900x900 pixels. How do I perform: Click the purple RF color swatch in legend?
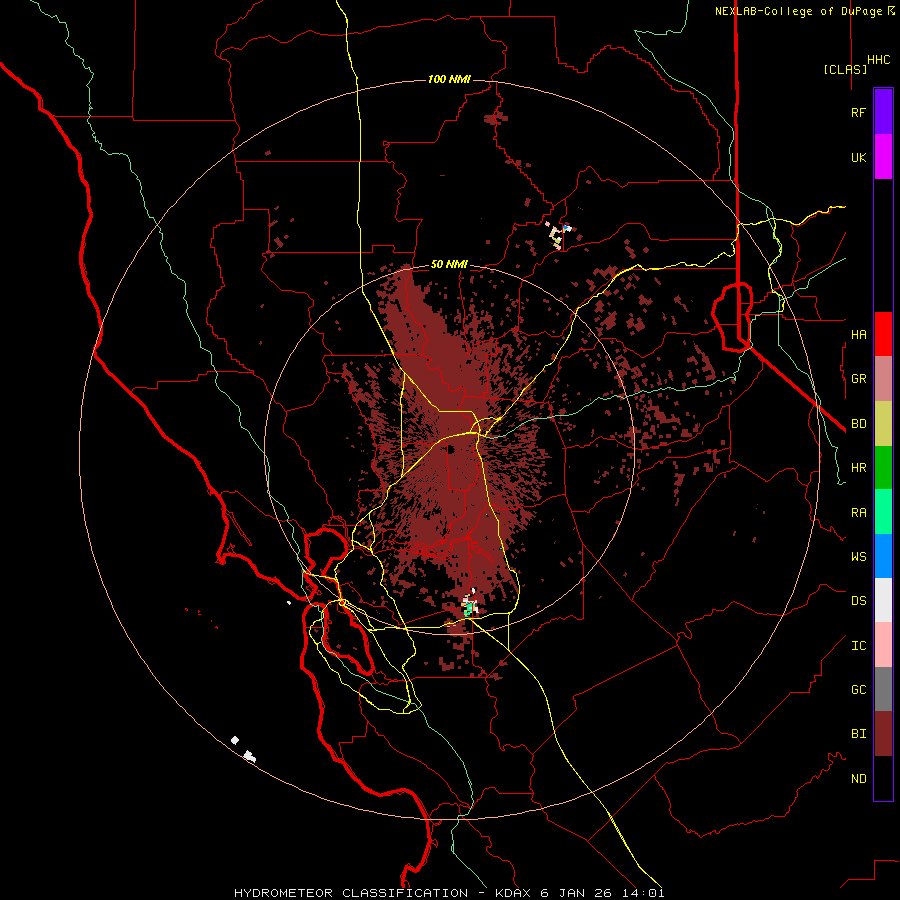tap(883, 112)
